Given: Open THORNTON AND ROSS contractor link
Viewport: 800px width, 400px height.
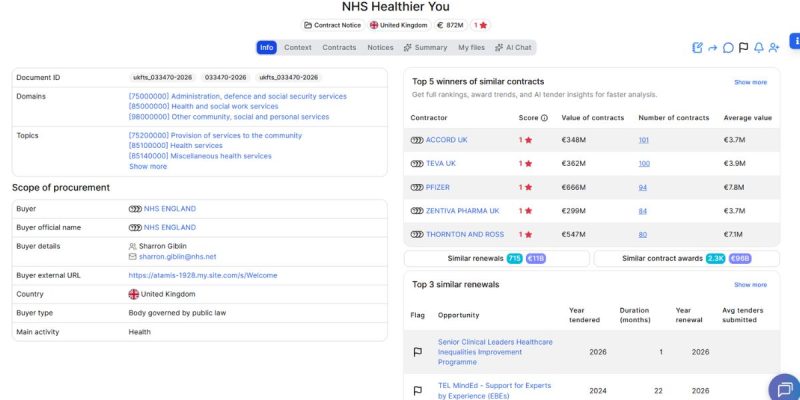Looking at the screenshot, I should click(465, 234).
